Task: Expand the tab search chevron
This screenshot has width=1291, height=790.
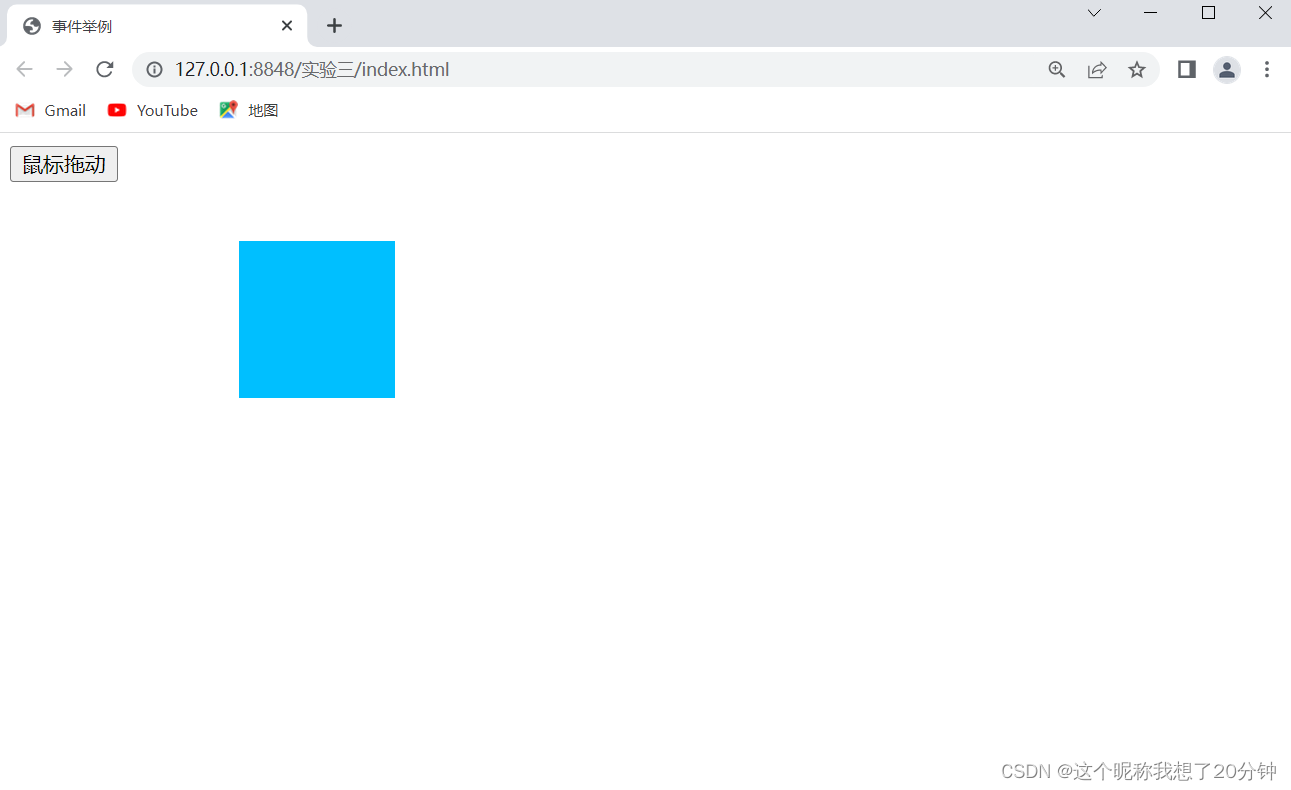Action: click(1094, 13)
